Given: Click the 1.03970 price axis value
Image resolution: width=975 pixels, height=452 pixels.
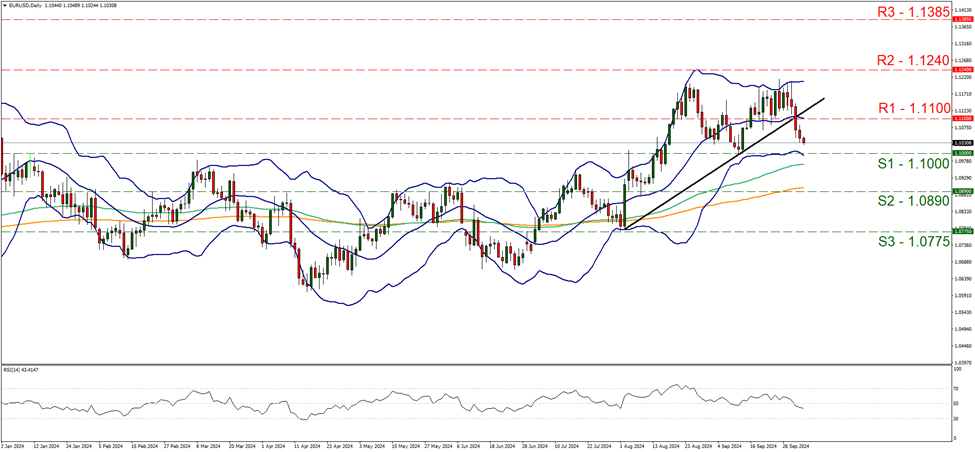Looking at the screenshot, I should (965, 362).
